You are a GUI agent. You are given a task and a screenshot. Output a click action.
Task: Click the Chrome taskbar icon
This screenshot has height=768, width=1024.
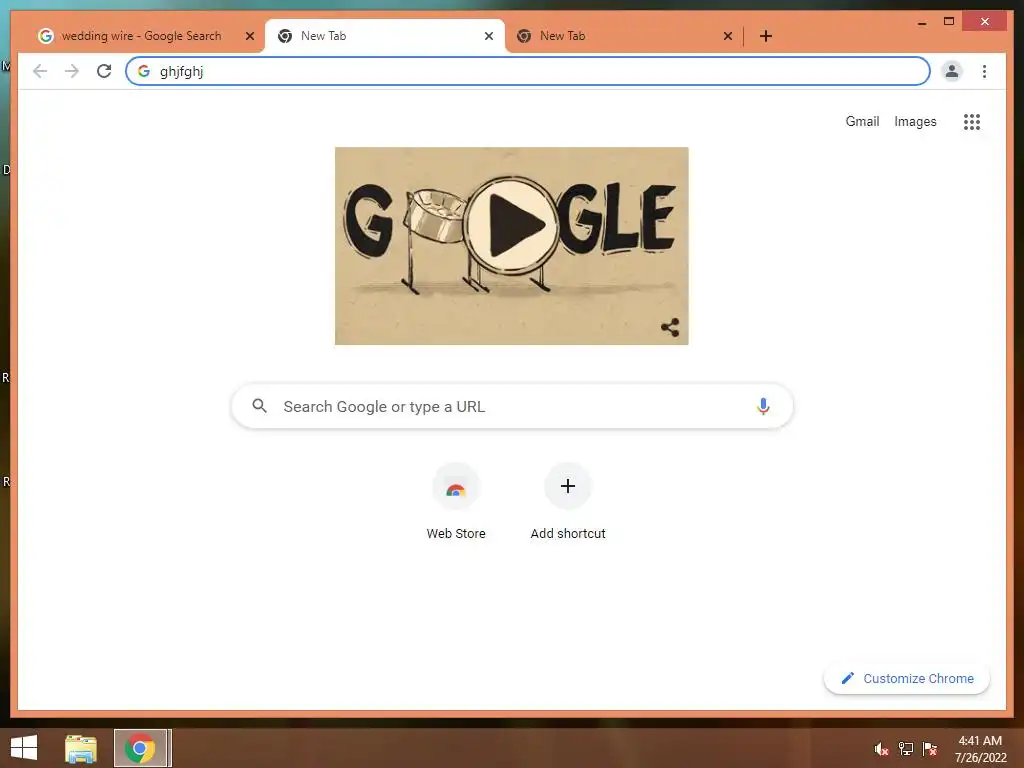coord(140,748)
